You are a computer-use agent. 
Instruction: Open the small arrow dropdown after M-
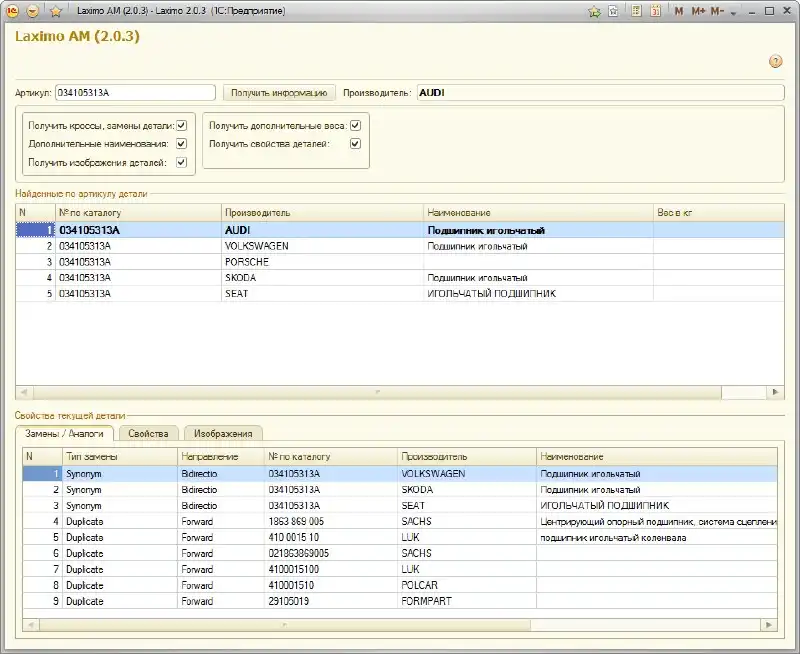click(733, 12)
